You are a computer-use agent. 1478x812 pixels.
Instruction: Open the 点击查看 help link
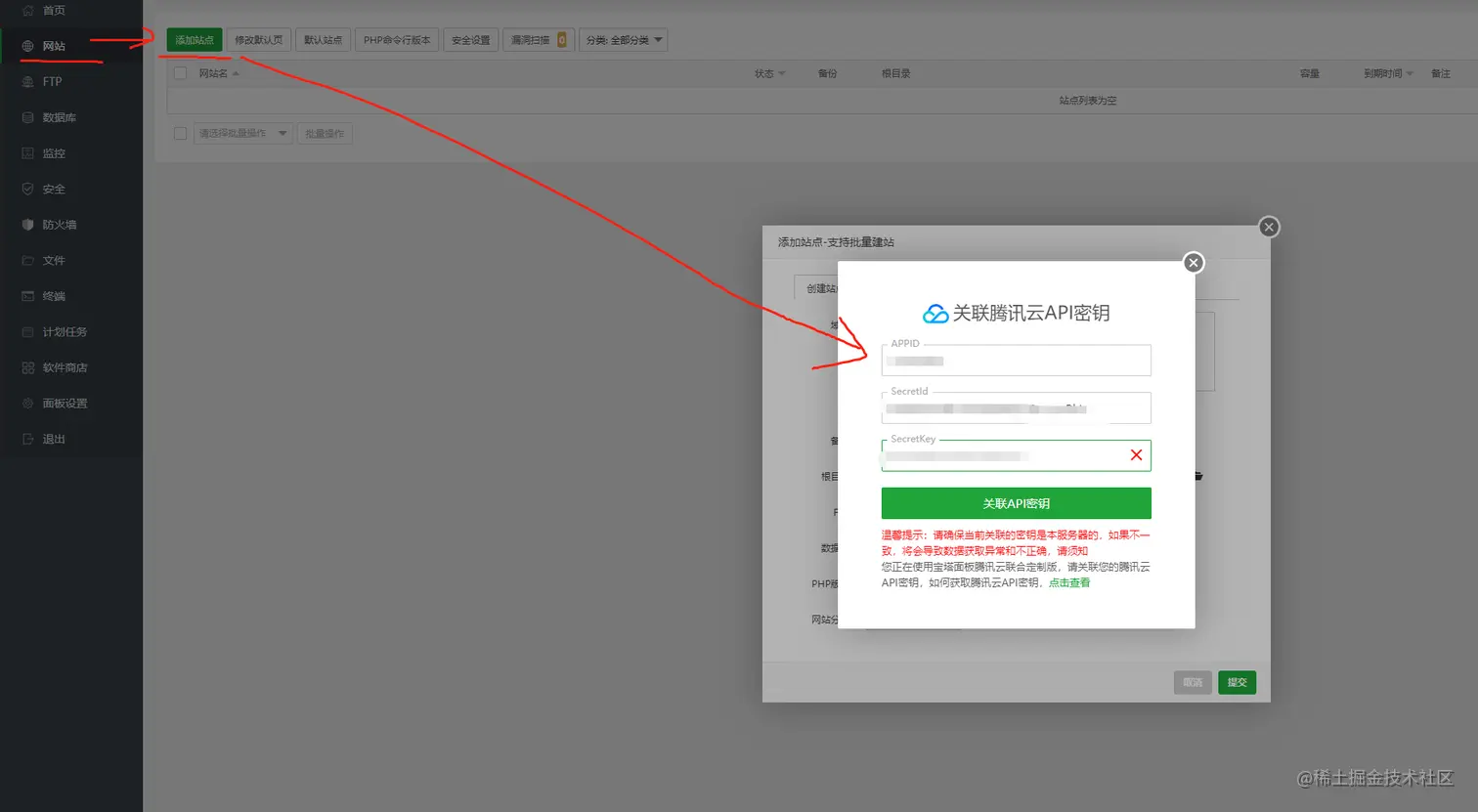[x=1069, y=582]
